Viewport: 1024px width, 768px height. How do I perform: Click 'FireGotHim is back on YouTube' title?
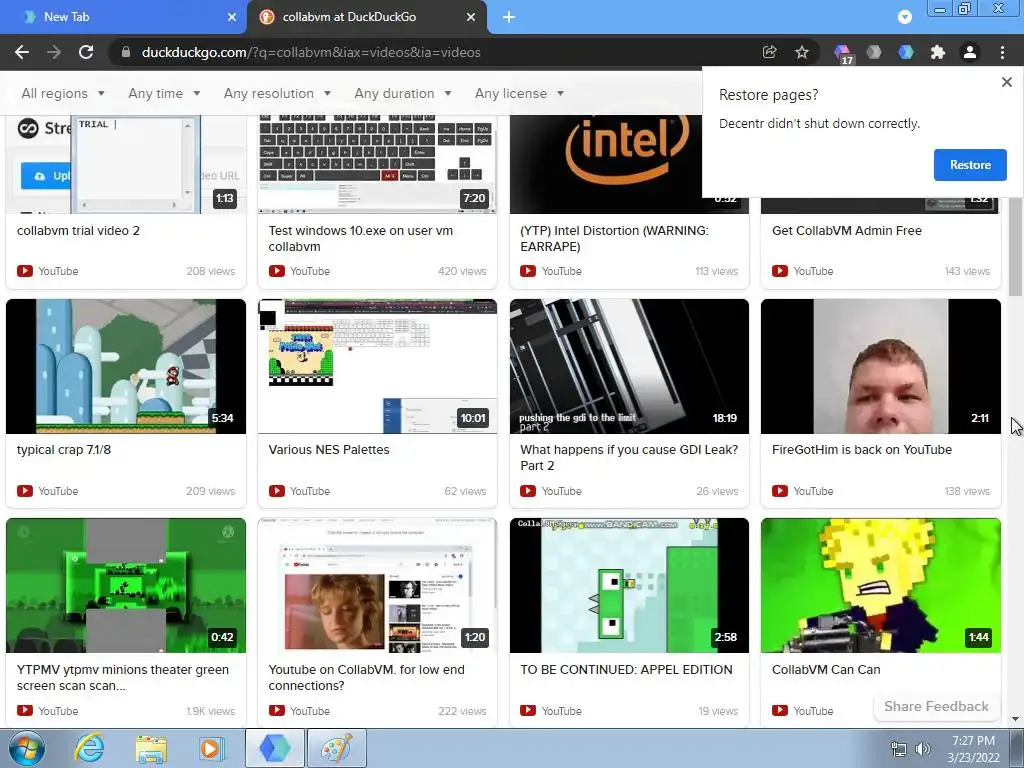click(x=862, y=450)
